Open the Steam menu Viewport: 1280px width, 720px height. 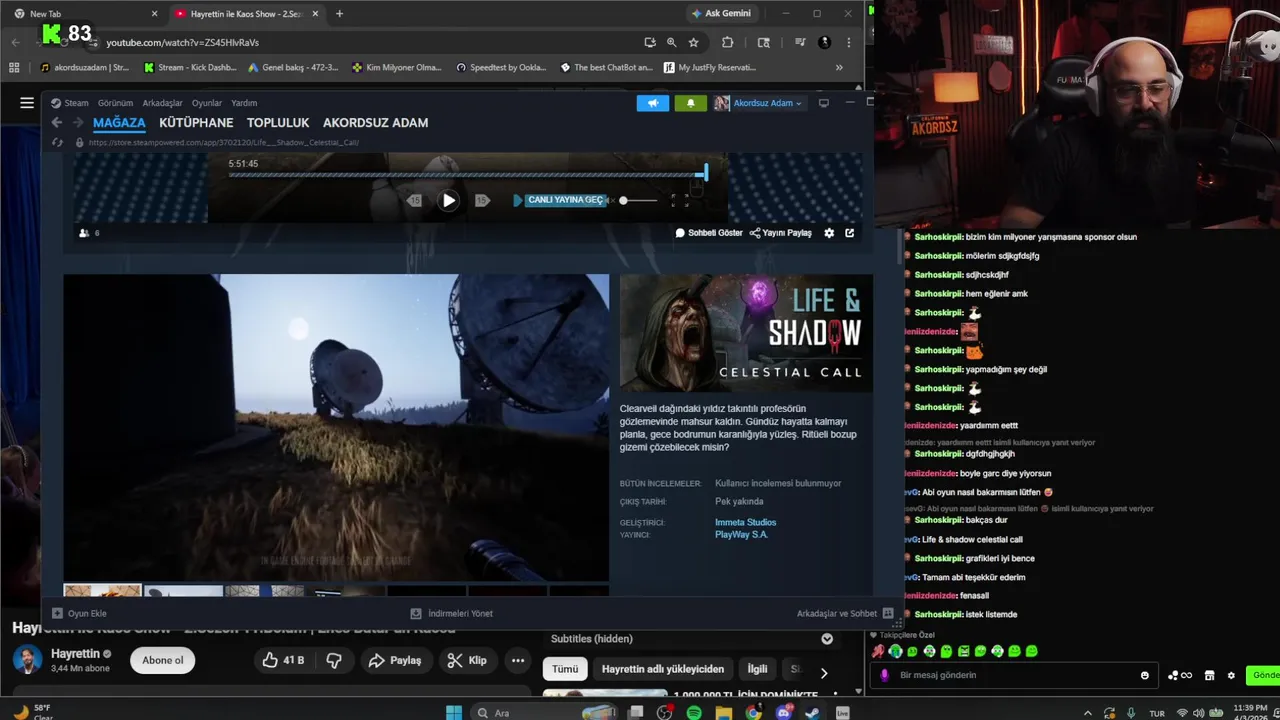pyautogui.click(x=70, y=103)
